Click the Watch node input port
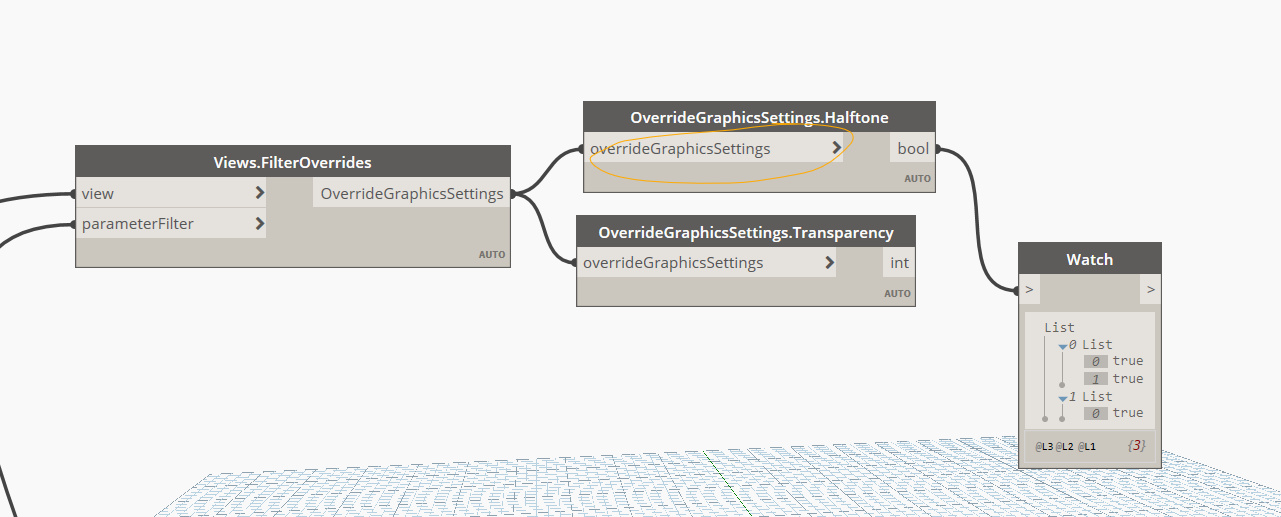This screenshot has height=517, width=1281. click(1029, 289)
